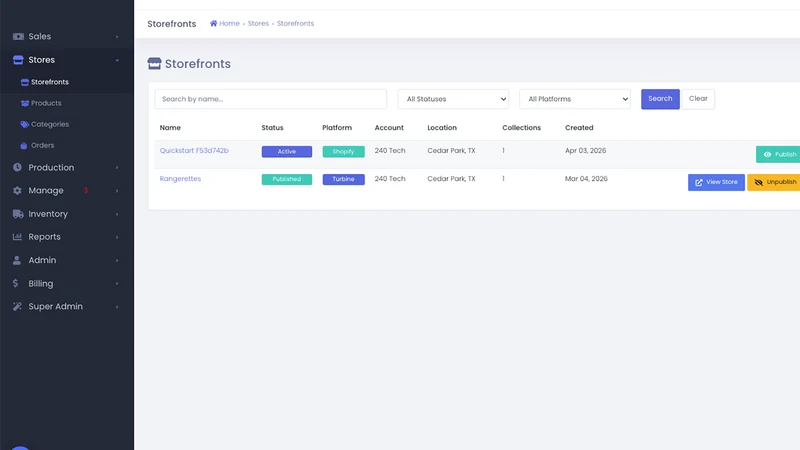Viewport: 800px width, 450px height.
Task: Click Cedar Park, TX in Rangerettes row
Action: [x=451, y=179]
